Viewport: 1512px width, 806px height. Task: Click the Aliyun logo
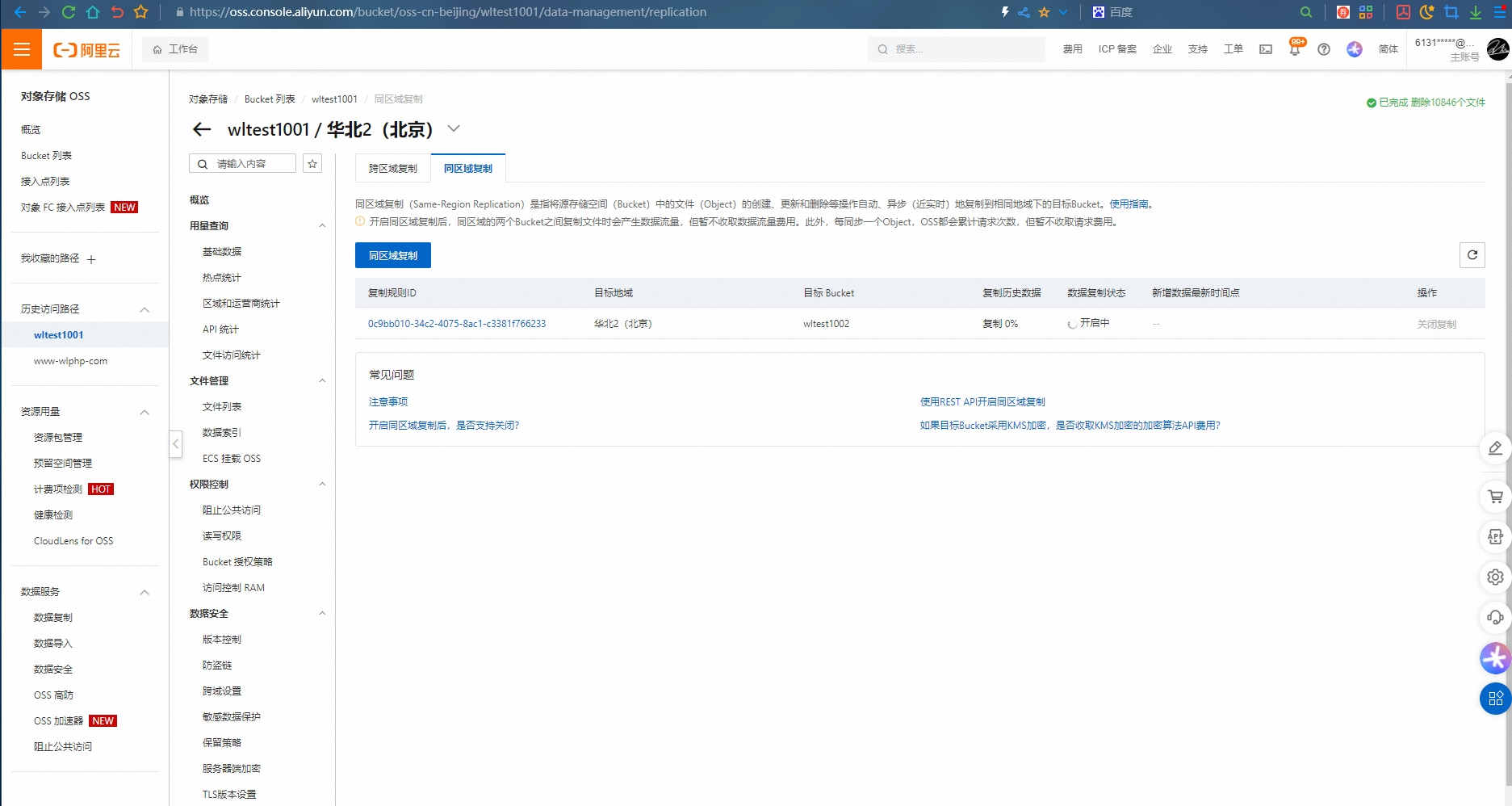pyautogui.click(x=87, y=50)
